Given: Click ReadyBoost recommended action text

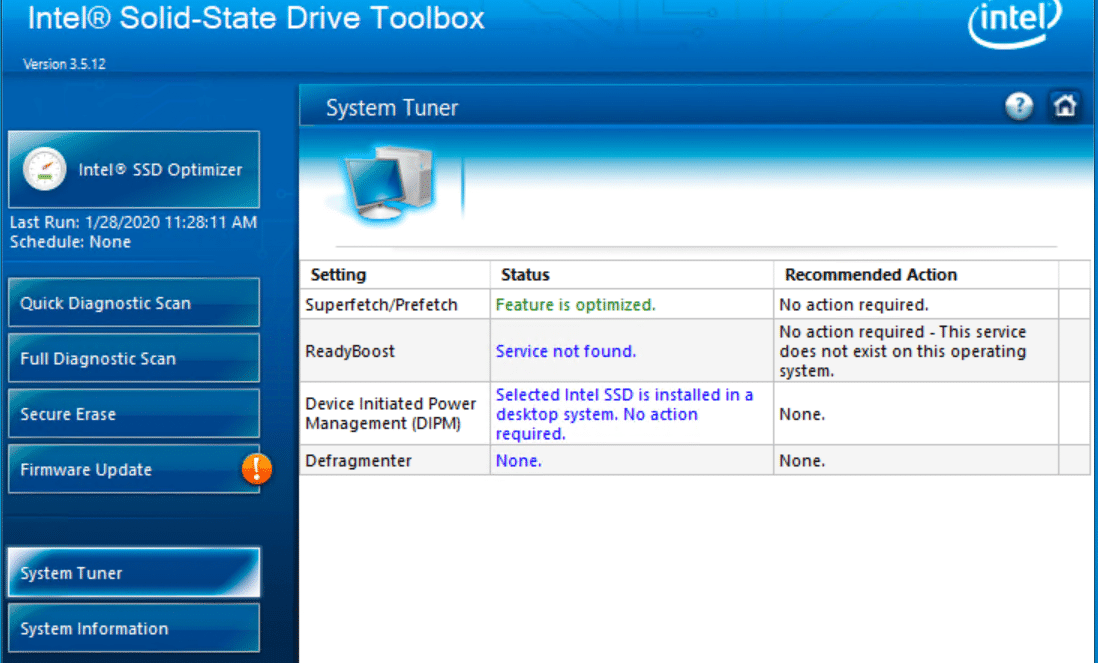Looking at the screenshot, I should (x=903, y=351).
